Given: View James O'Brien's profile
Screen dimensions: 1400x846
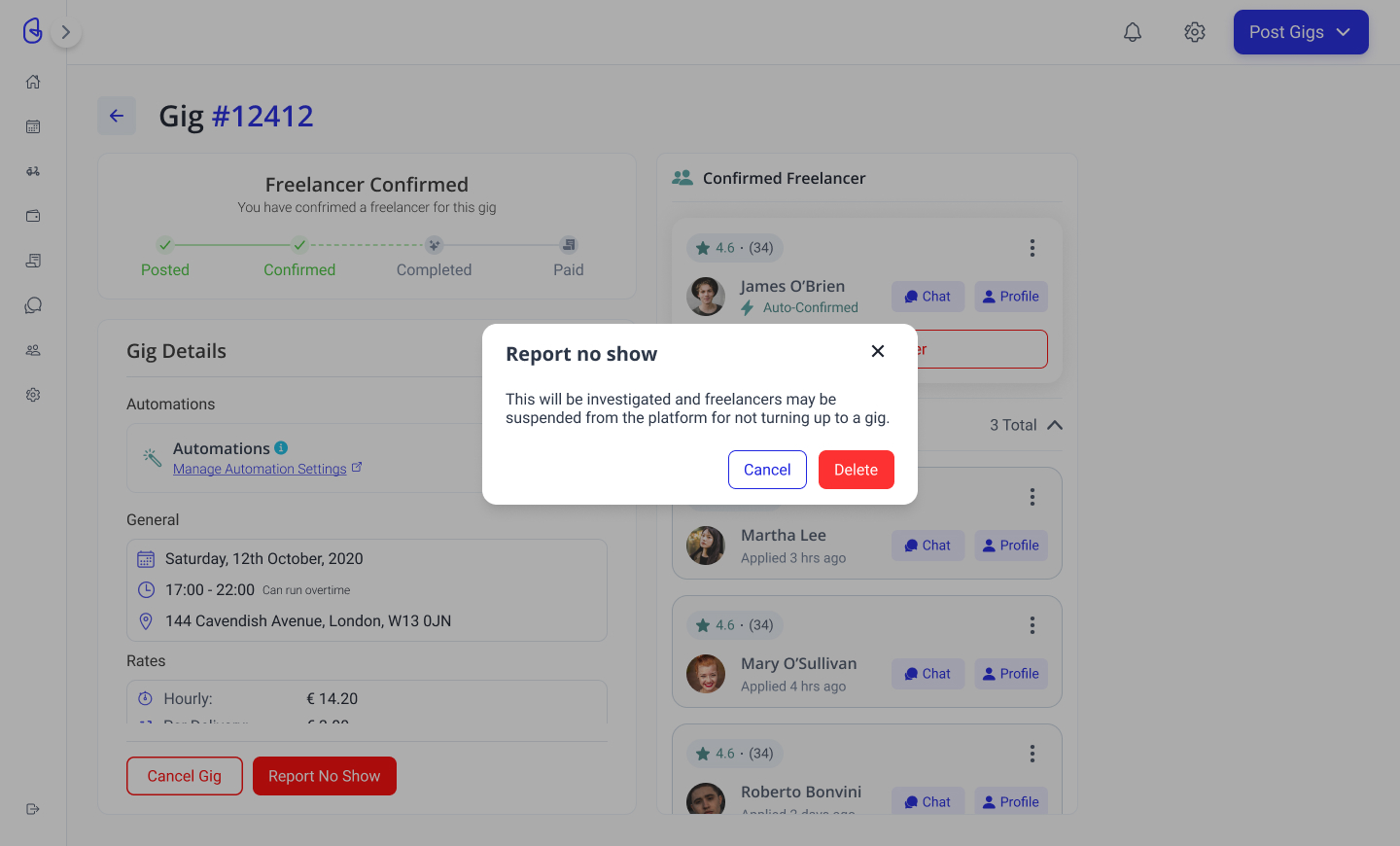Looking at the screenshot, I should 1011,297.
